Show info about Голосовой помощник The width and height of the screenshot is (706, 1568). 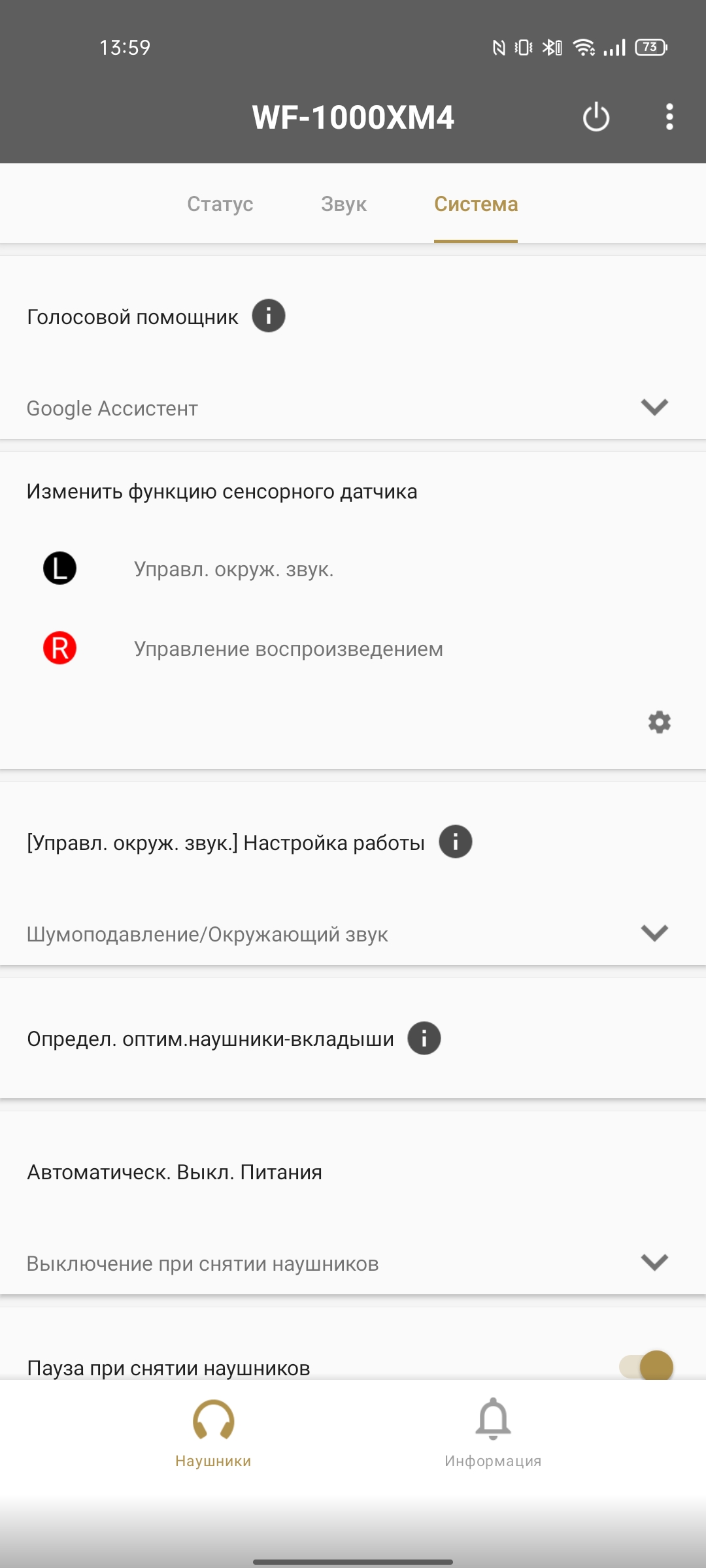269,316
